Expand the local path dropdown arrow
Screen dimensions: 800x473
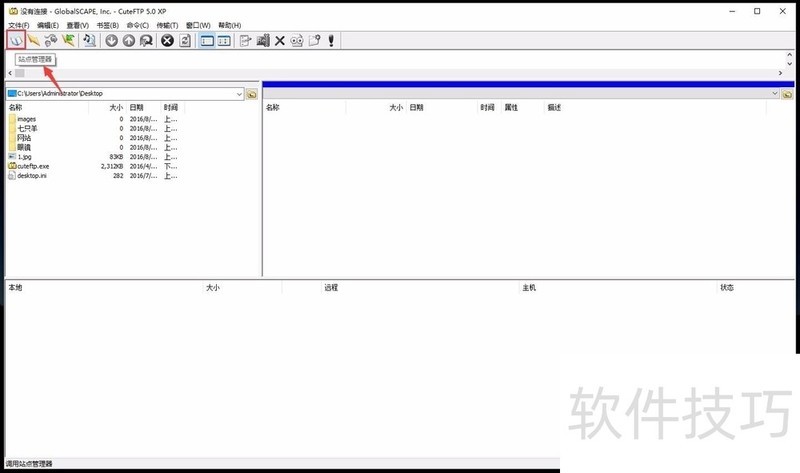point(239,94)
